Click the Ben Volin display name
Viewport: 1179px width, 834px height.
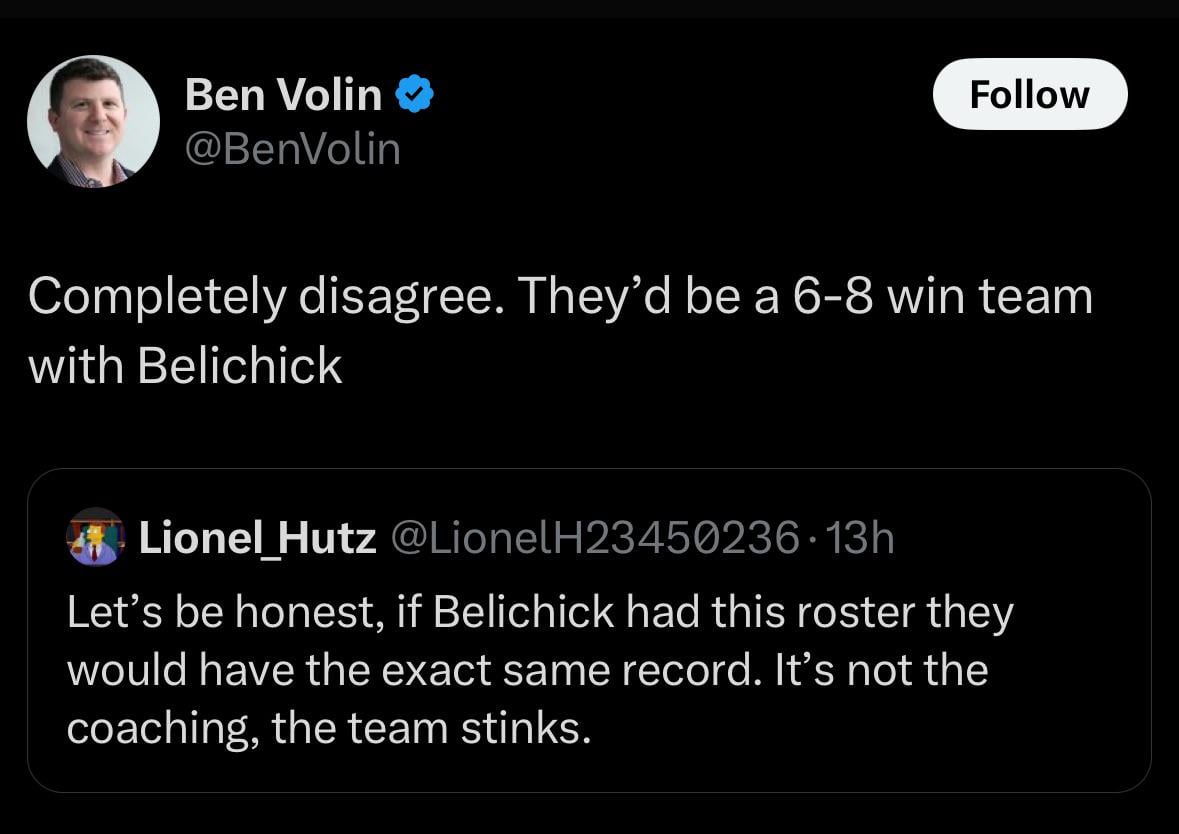pos(284,94)
